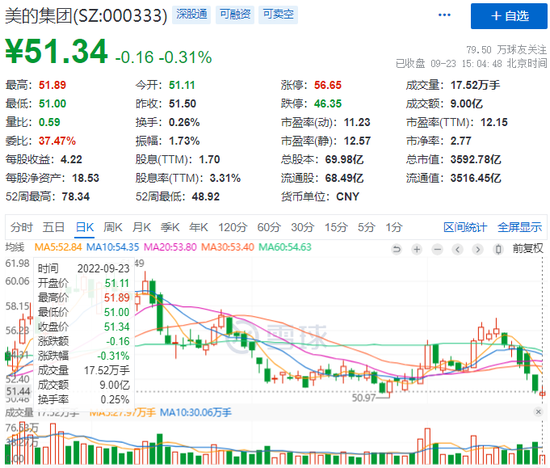Click the 市净率 value 2.77
550x468 pixels.
coord(461,141)
